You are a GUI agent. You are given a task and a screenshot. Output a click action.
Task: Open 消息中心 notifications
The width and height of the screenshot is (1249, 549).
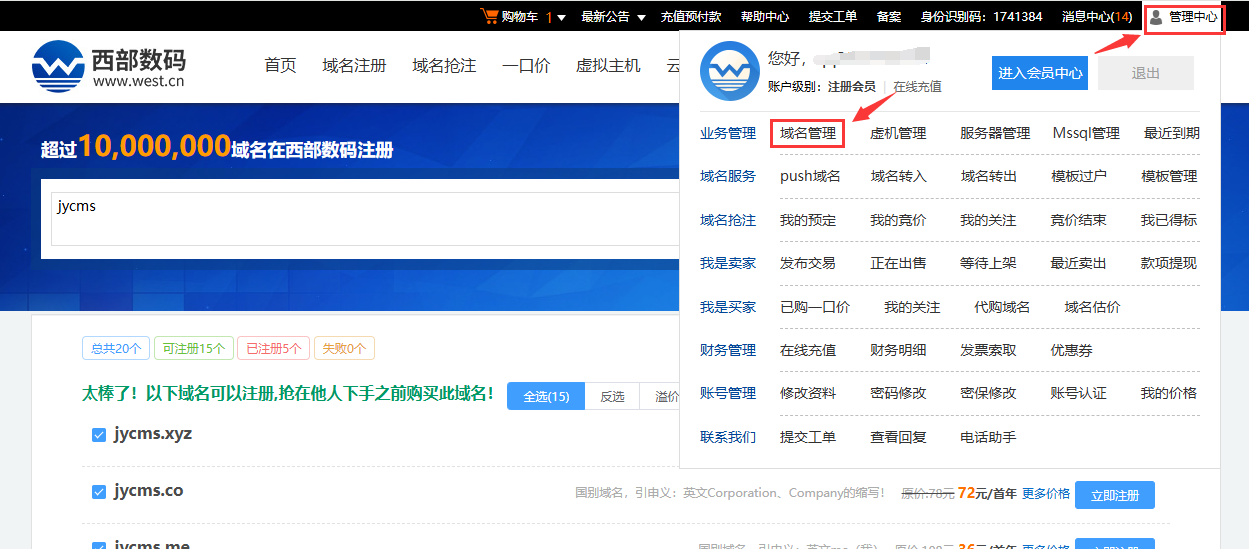coord(1097,17)
